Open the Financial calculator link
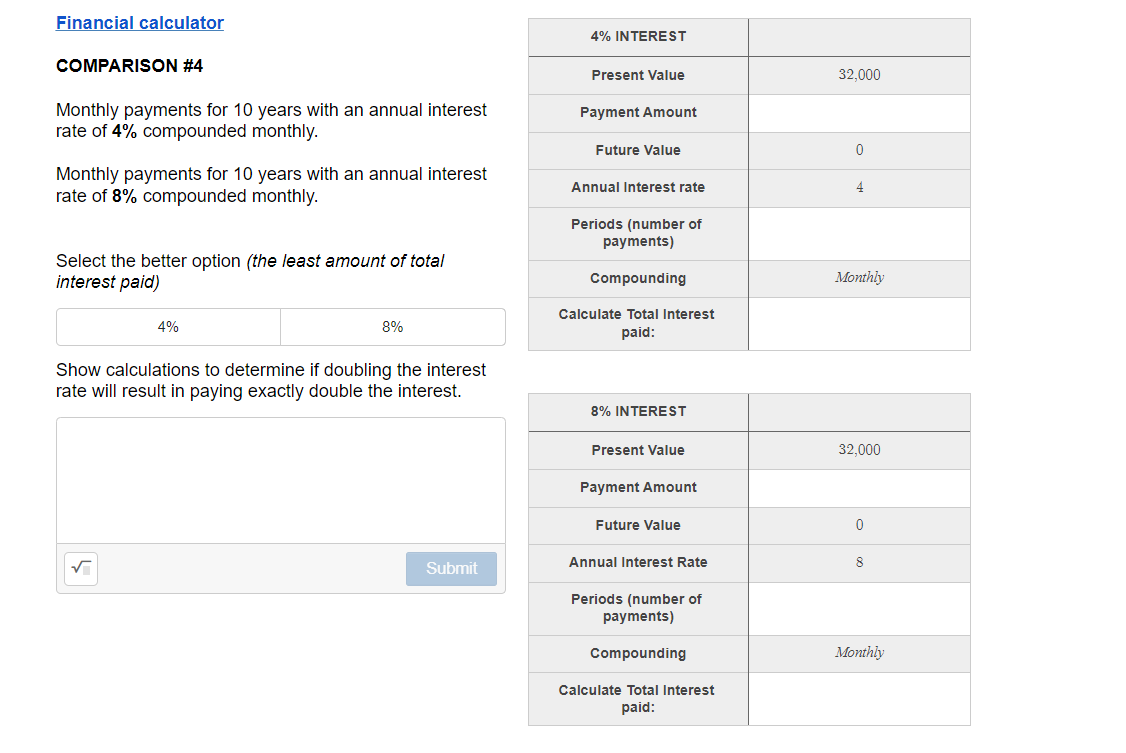Screen dimensions: 1126x753 click(139, 23)
